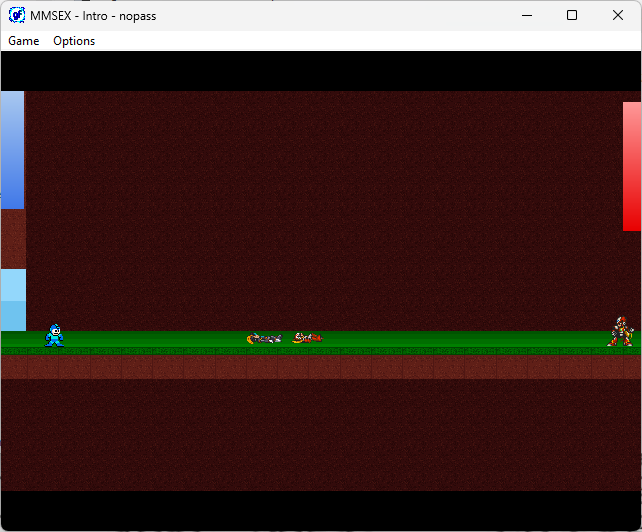Image resolution: width=642 pixels, height=532 pixels.
Task: Click the MMSEX application icon in title bar
Action: pos(17,16)
